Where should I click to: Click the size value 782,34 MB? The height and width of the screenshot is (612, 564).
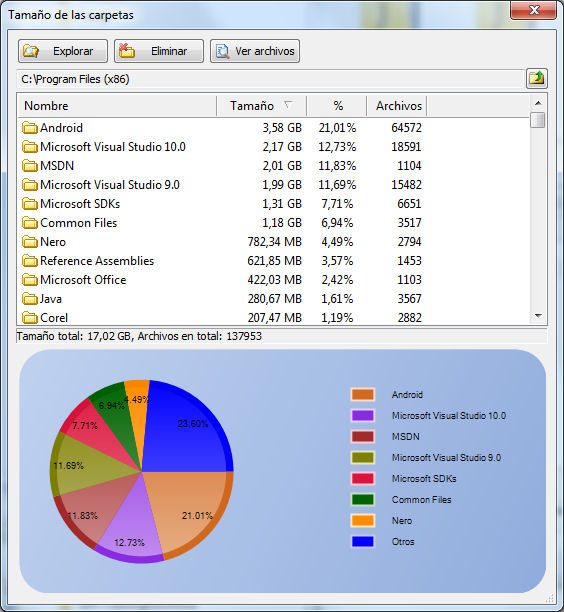[x=274, y=242]
